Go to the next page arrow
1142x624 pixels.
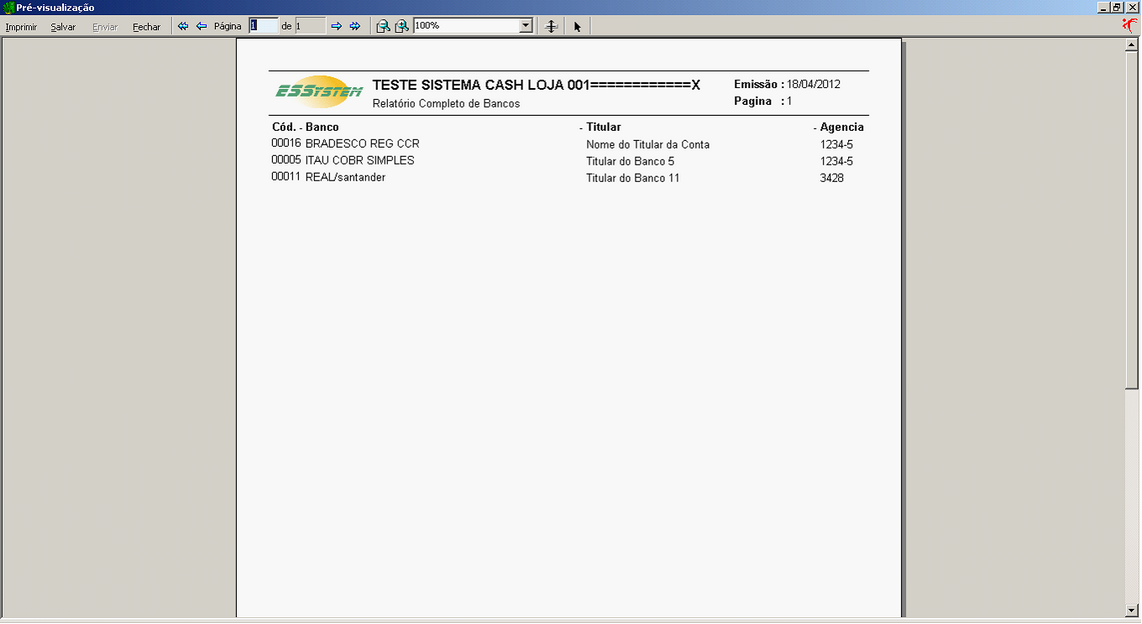(336, 26)
